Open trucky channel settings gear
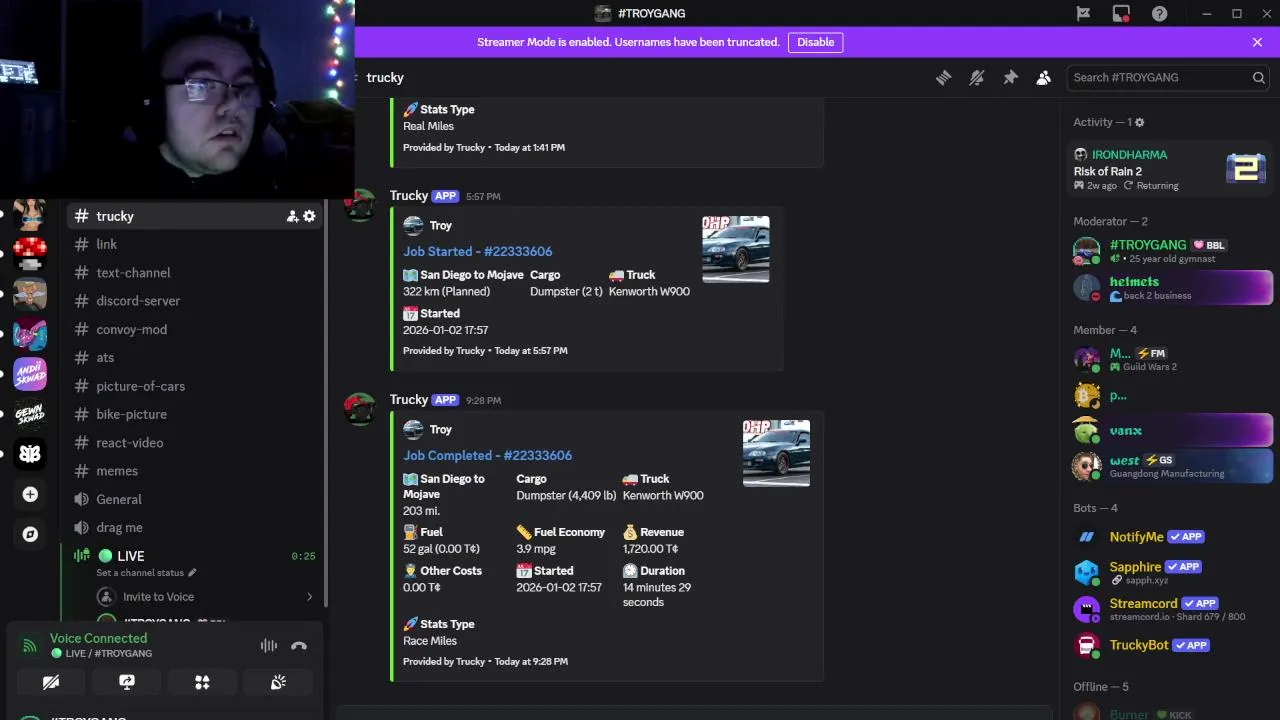Viewport: 1280px width, 720px height. coord(309,216)
